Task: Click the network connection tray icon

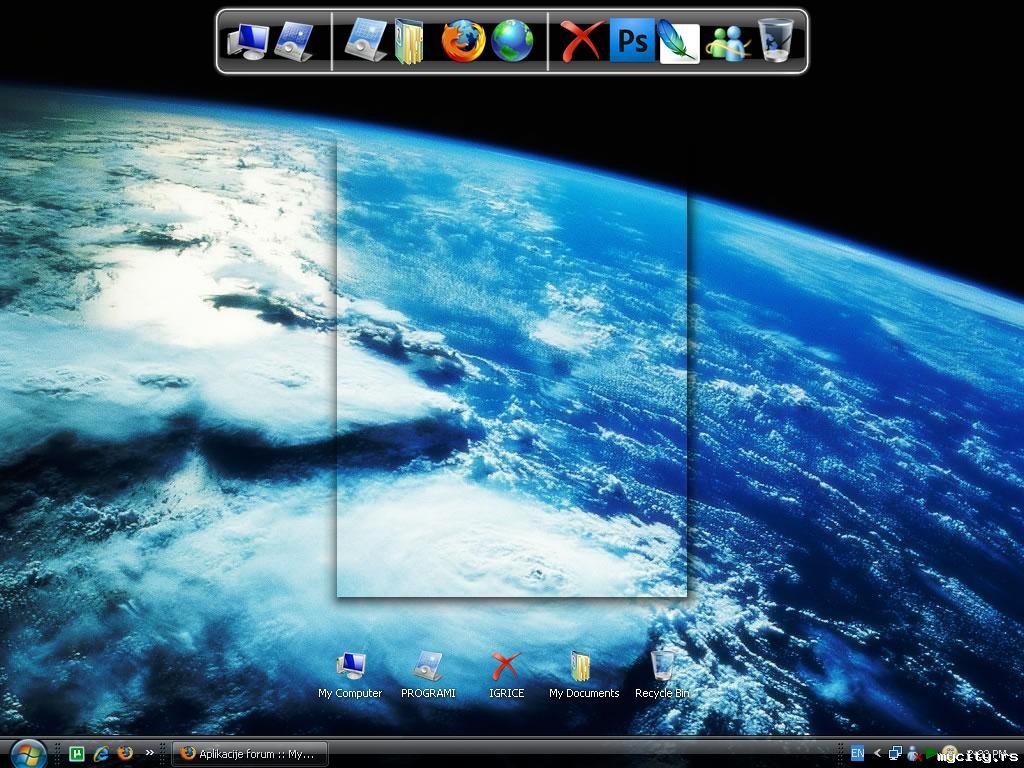Action: pyautogui.click(x=895, y=754)
